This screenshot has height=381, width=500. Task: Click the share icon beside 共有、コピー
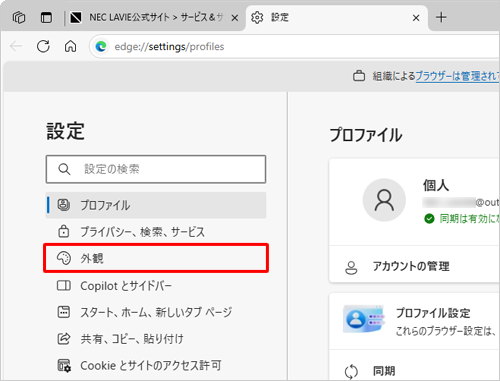point(64,339)
